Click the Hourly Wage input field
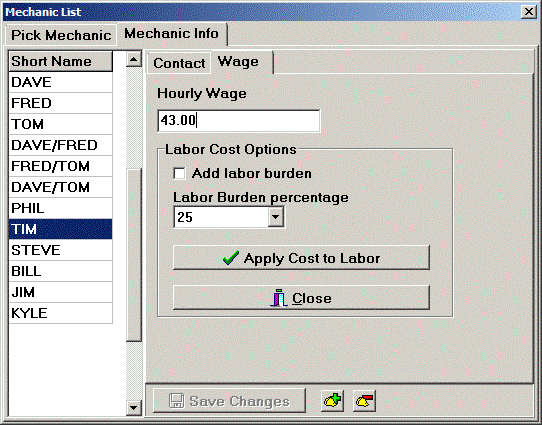 tap(239, 121)
